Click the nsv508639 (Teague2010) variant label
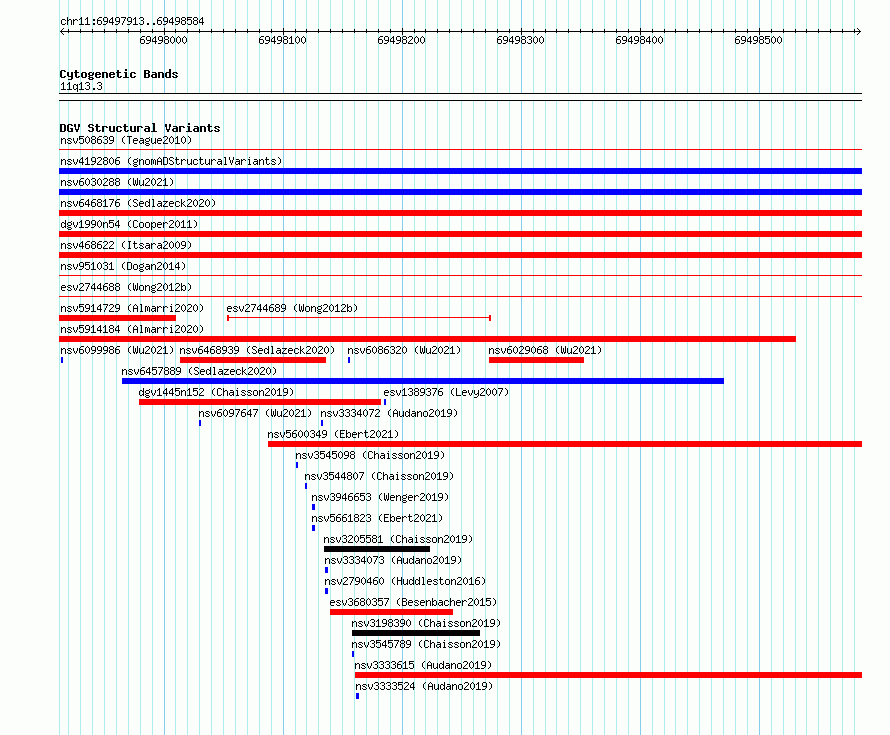890x735 pixels. click(126, 140)
